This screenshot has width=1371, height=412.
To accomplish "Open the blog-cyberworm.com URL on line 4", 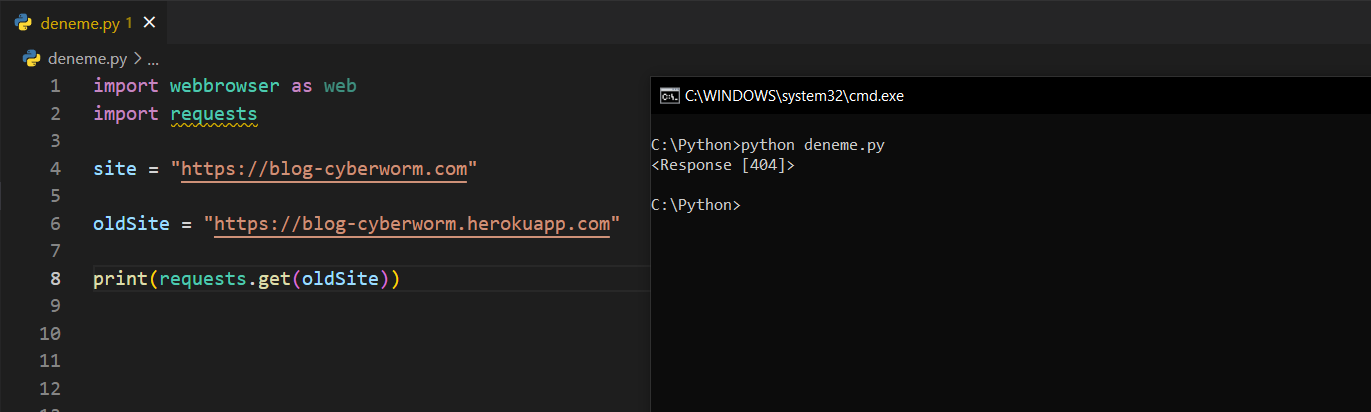I will (324, 169).
